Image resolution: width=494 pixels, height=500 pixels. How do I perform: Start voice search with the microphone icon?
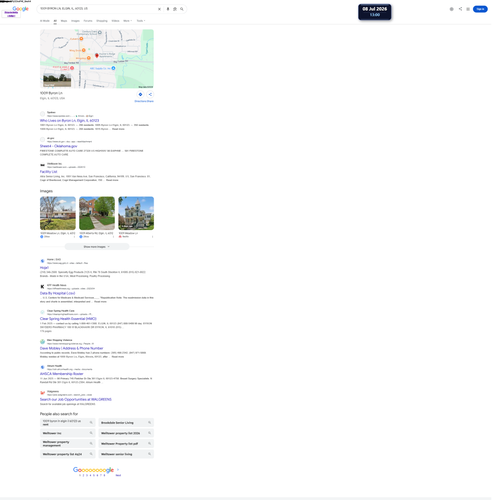pyautogui.click(x=168, y=9)
